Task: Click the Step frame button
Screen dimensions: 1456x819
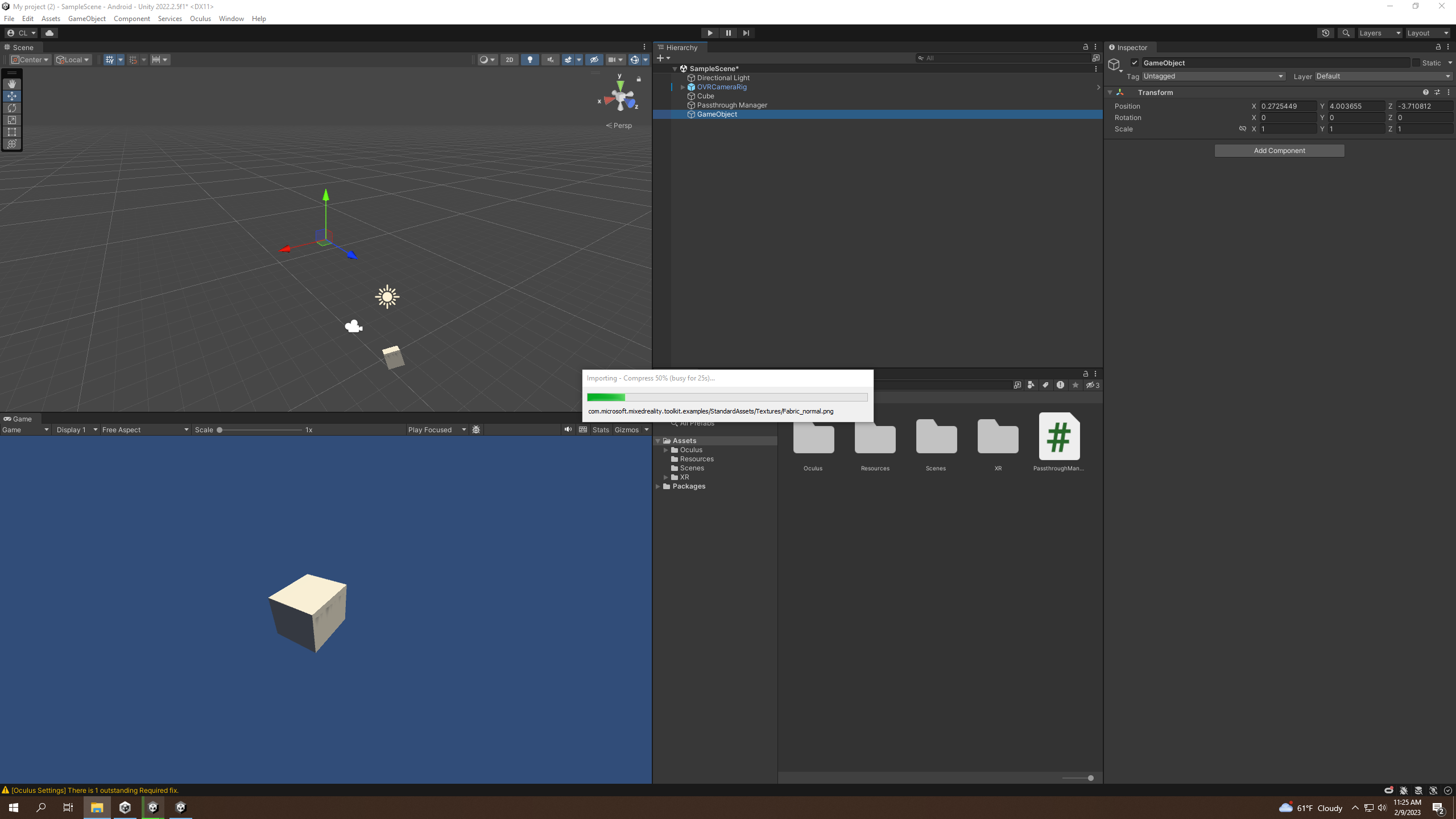Action: [746, 33]
